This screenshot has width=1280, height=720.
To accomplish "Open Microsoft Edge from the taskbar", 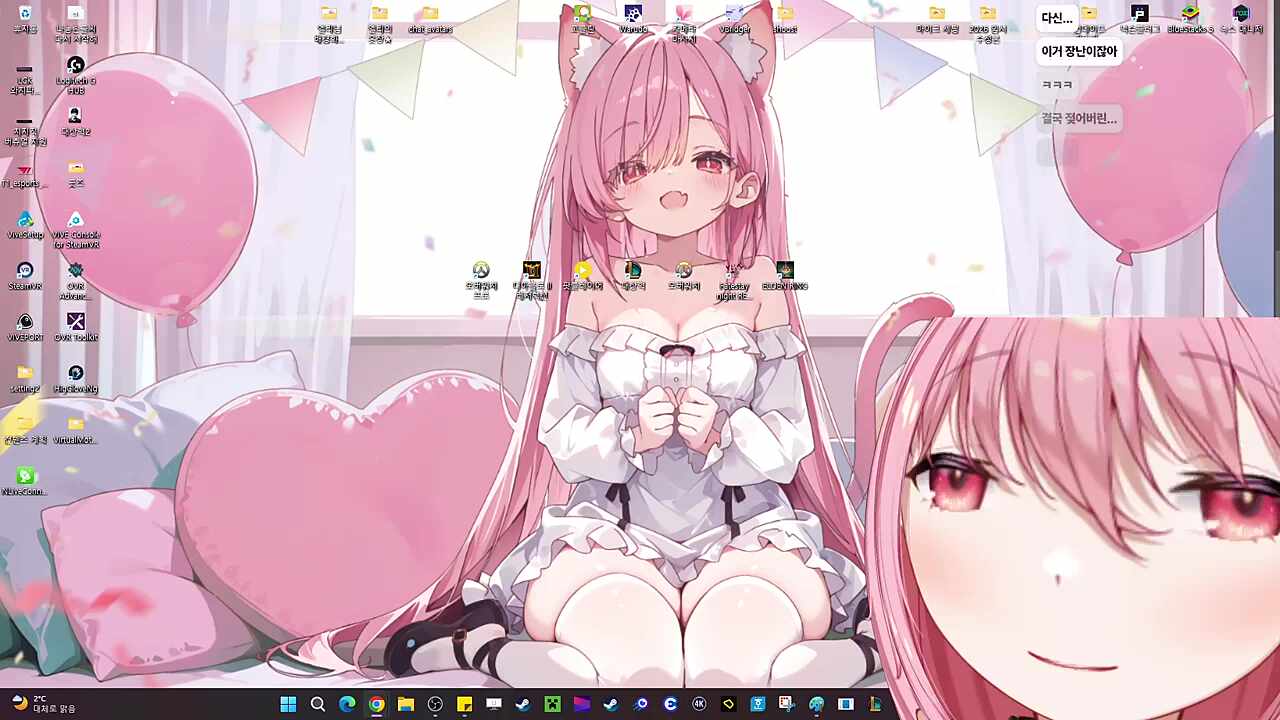I will pyautogui.click(x=347, y=704).
